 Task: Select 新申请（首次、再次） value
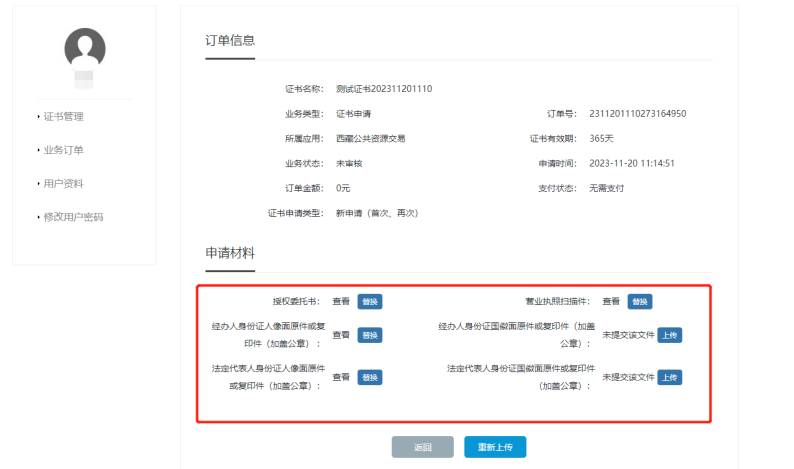tap(377, 213)
